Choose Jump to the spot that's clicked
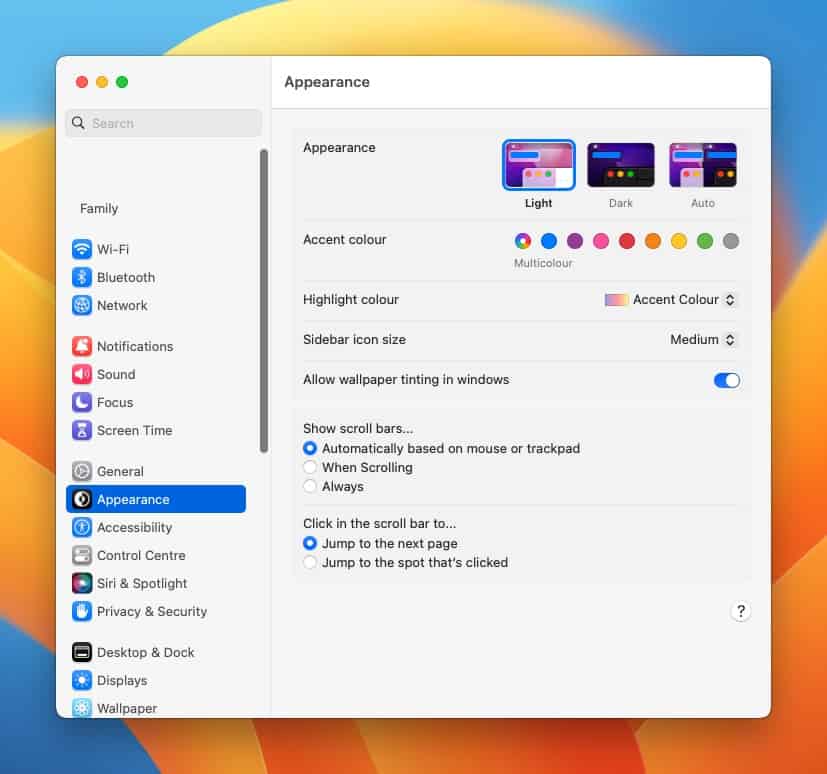The width and height of the screenshot is (827, 774). (x=310, y=562)
